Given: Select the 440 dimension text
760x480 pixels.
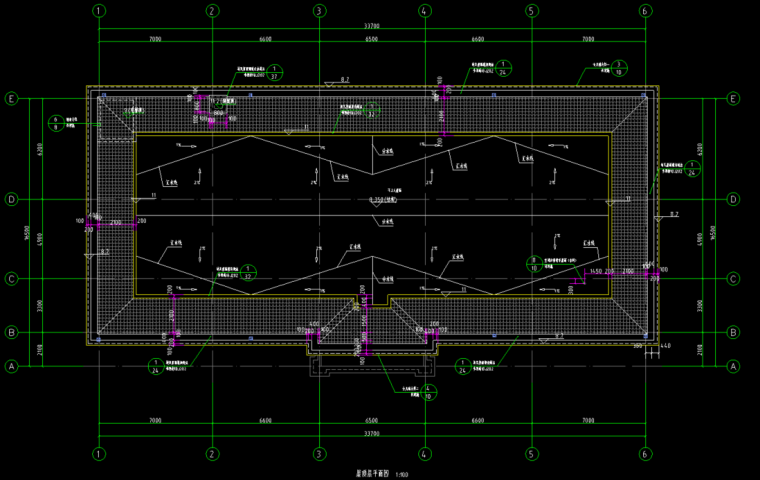Looking at the screenshot, I should click(x=665, y=347).
